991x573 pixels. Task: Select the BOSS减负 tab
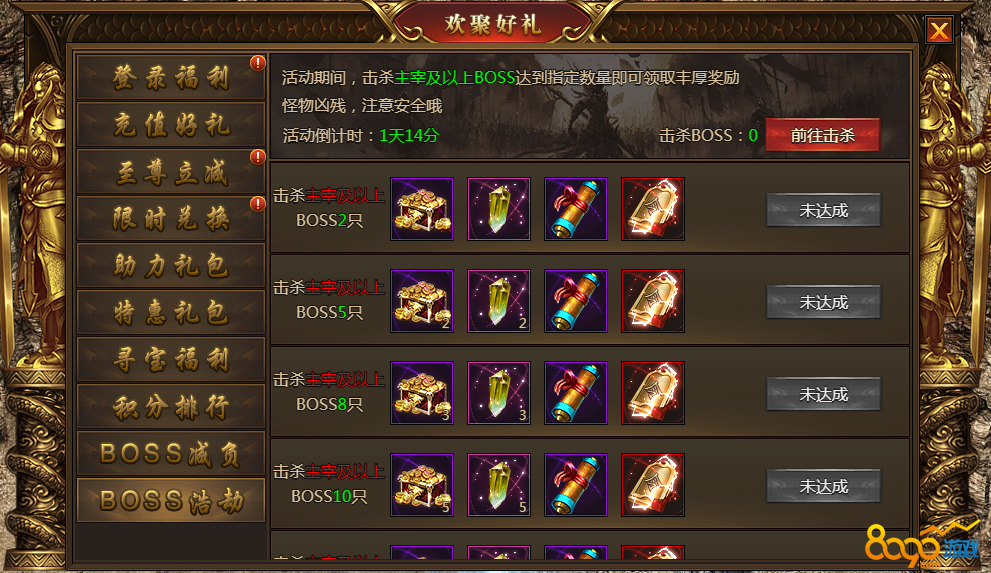[x=171, y=454]
